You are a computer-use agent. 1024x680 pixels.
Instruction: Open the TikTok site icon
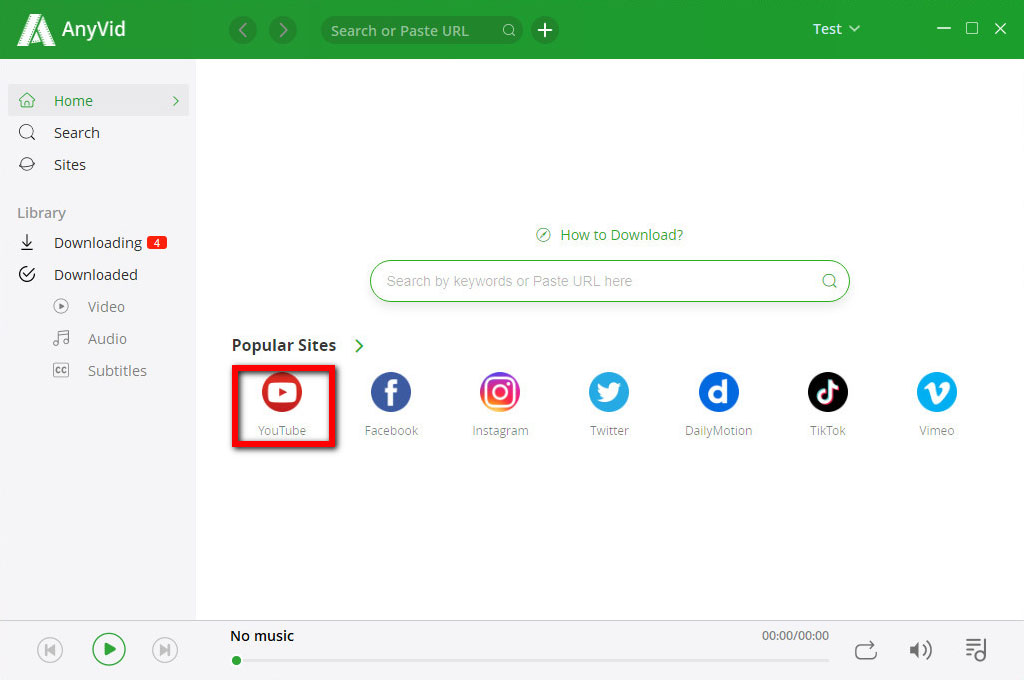pyautogui.click(x=827, y=392)
